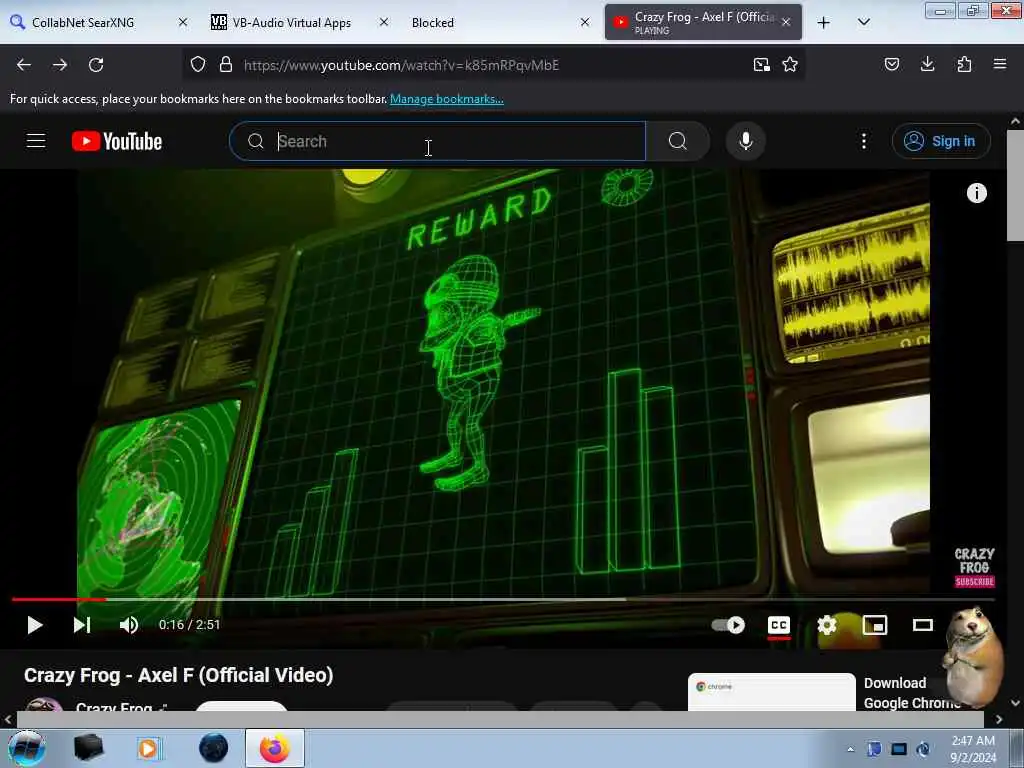Click the Chrome ad thumbnail card
The height and width of the screenshot is (768, 1024).
(x=771, y=692)
